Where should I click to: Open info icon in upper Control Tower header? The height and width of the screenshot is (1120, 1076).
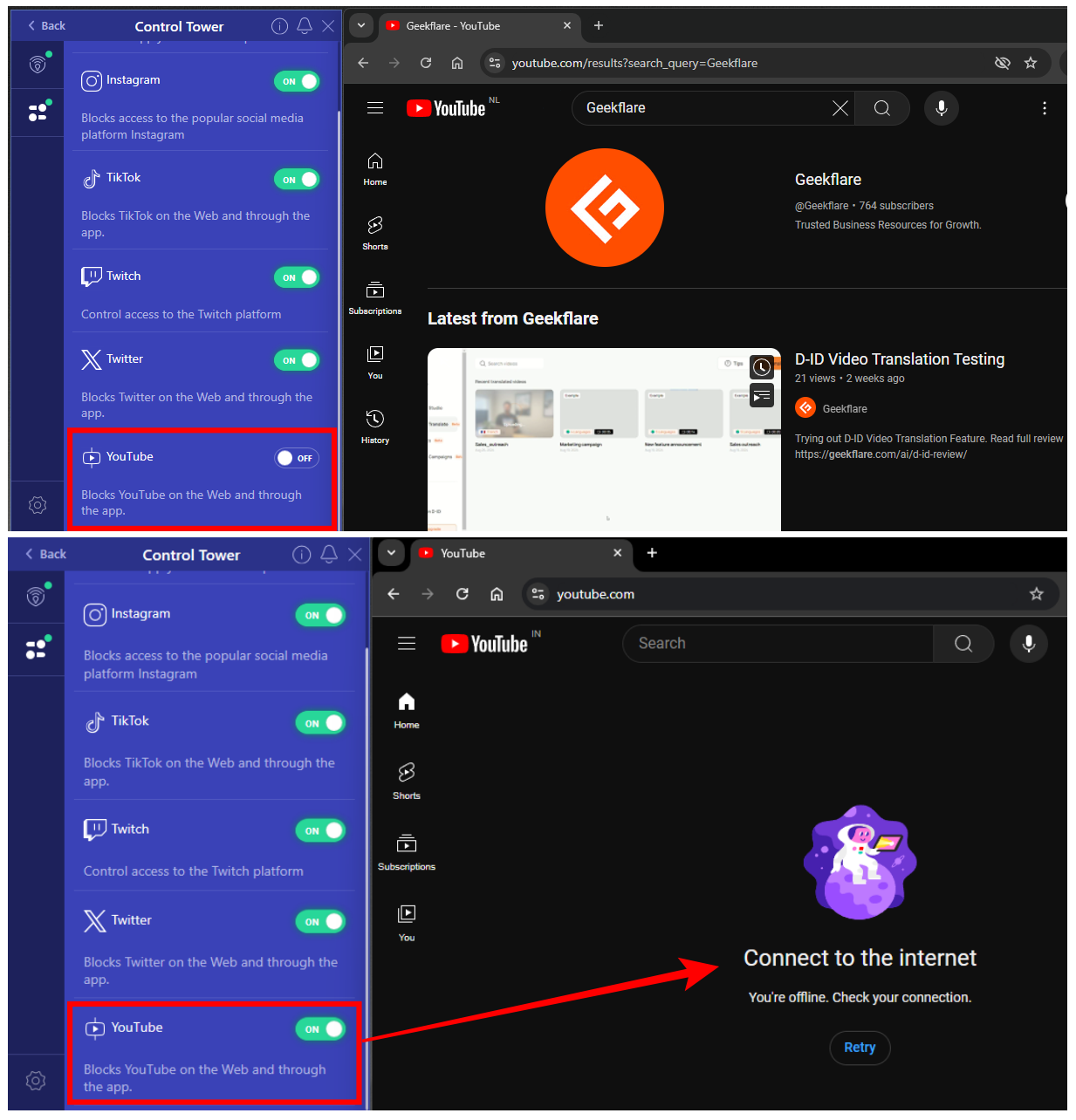(279, 26)
